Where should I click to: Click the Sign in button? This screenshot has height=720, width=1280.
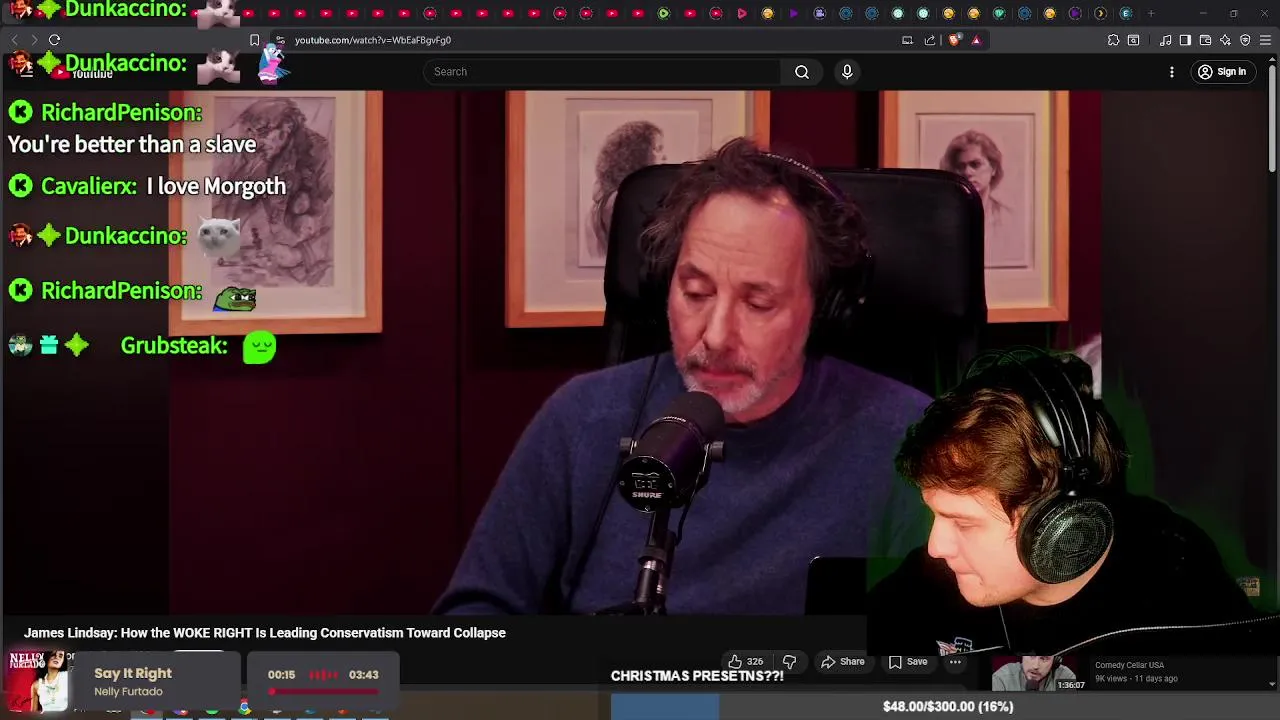[1222, 72]
